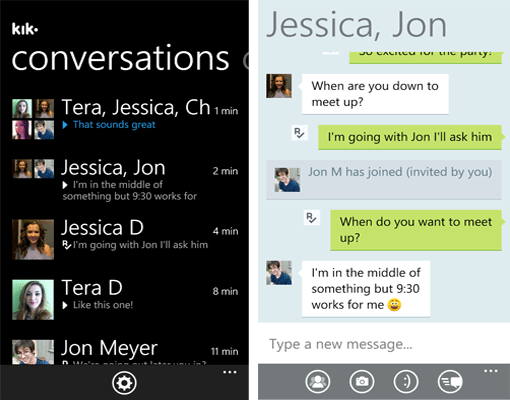Open more options dots in chat bar
This screenshot has height=400, width=510.
coord(491,371)
